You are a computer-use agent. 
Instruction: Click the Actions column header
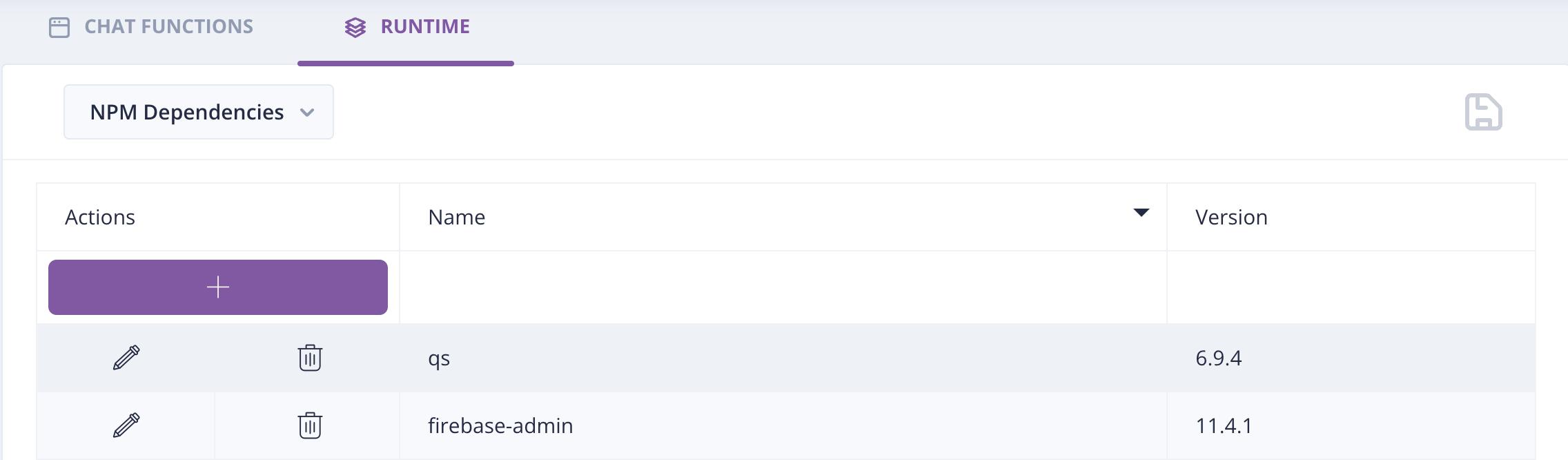(x=100, y=217)
